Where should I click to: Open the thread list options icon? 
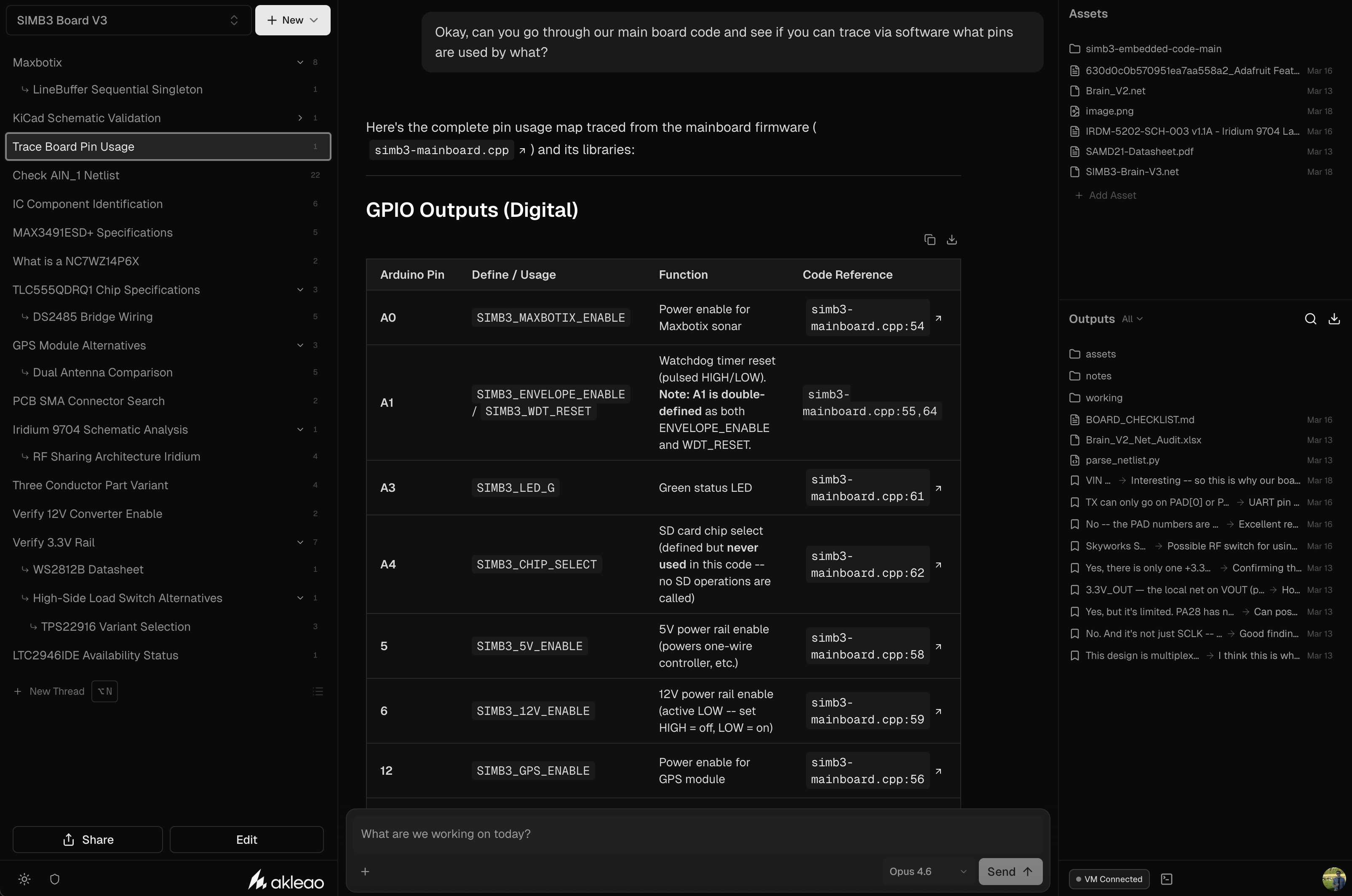318,691
